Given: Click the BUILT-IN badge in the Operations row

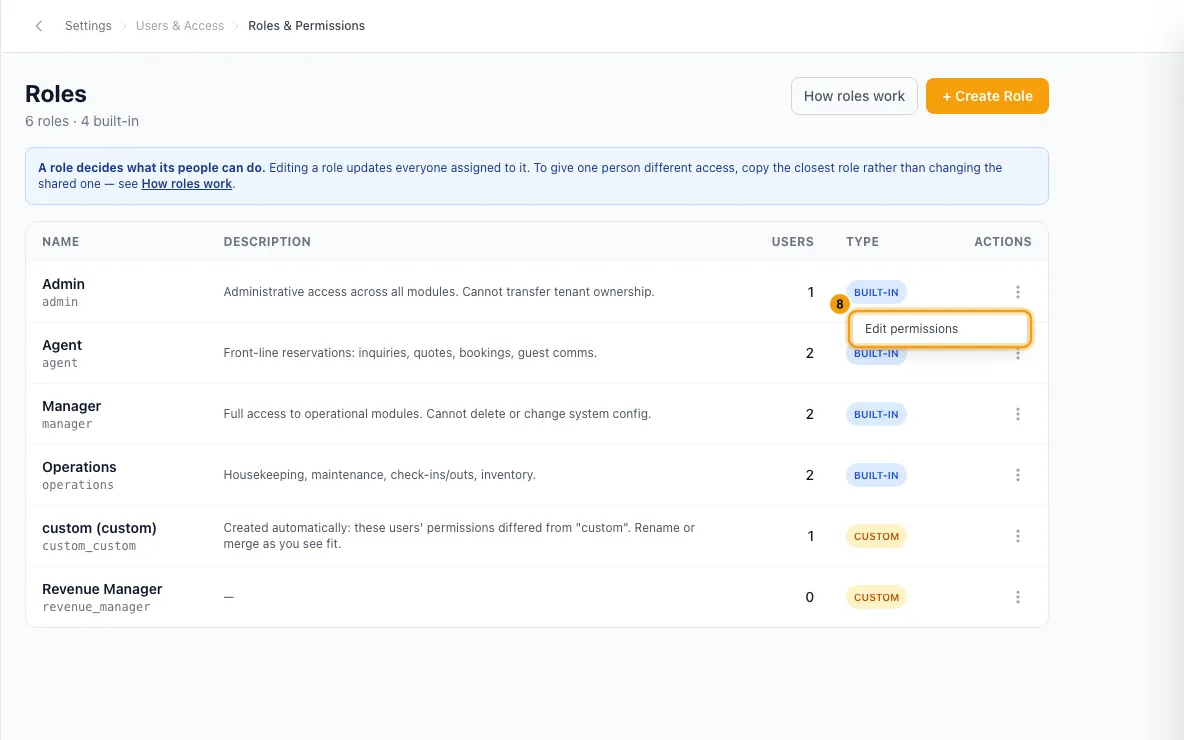Looking at the screenshot, I should [876, 476].
